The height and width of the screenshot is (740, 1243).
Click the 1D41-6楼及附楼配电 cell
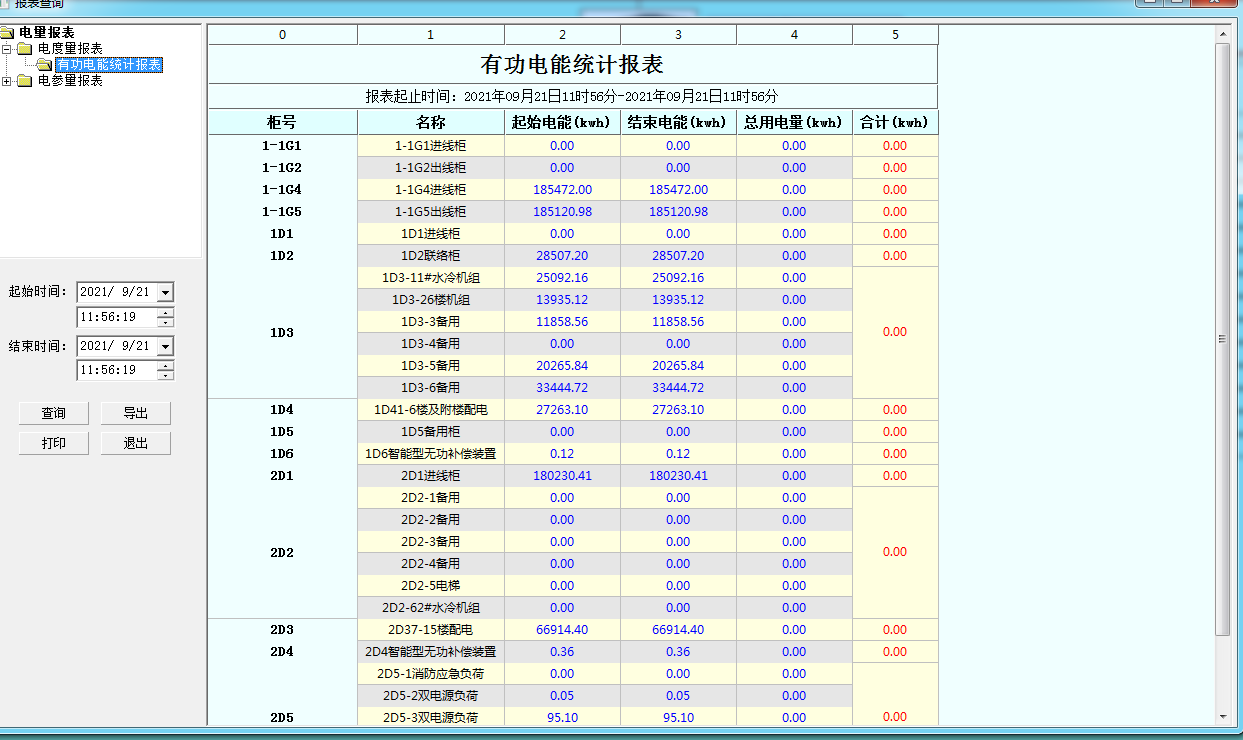coord(431,410)
